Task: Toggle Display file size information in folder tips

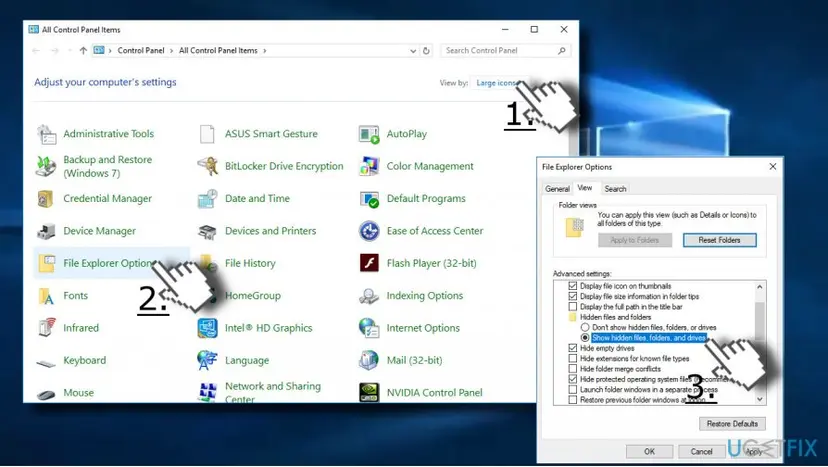Action: (x=572, y=296)
